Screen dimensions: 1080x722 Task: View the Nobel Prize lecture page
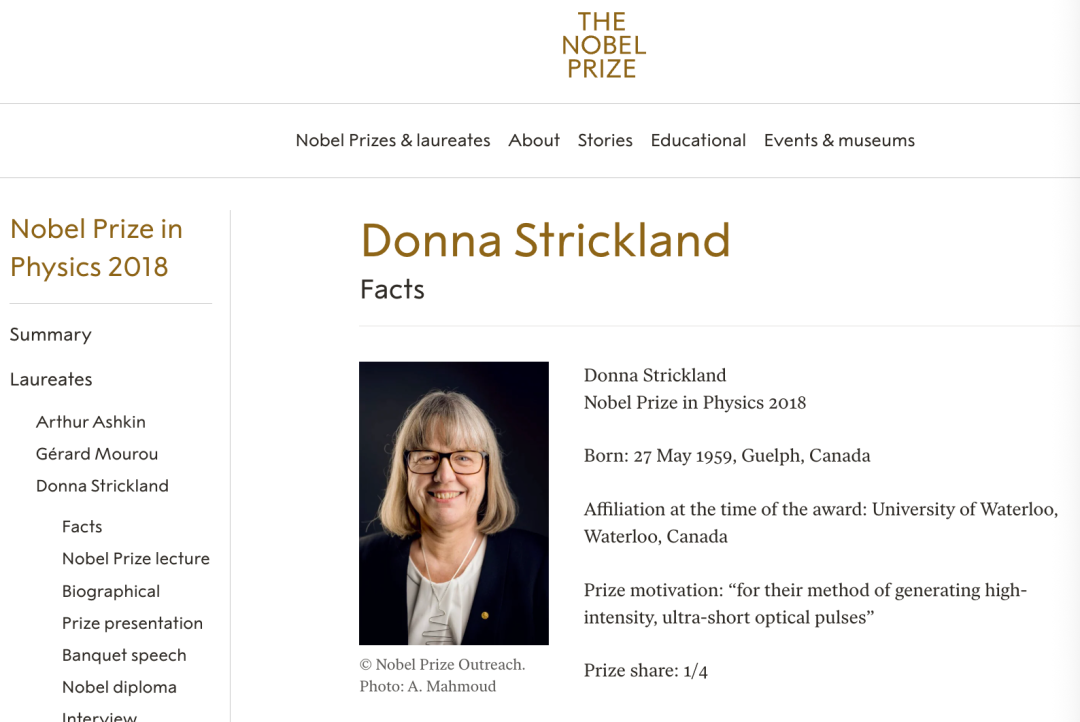pos(136,559)
